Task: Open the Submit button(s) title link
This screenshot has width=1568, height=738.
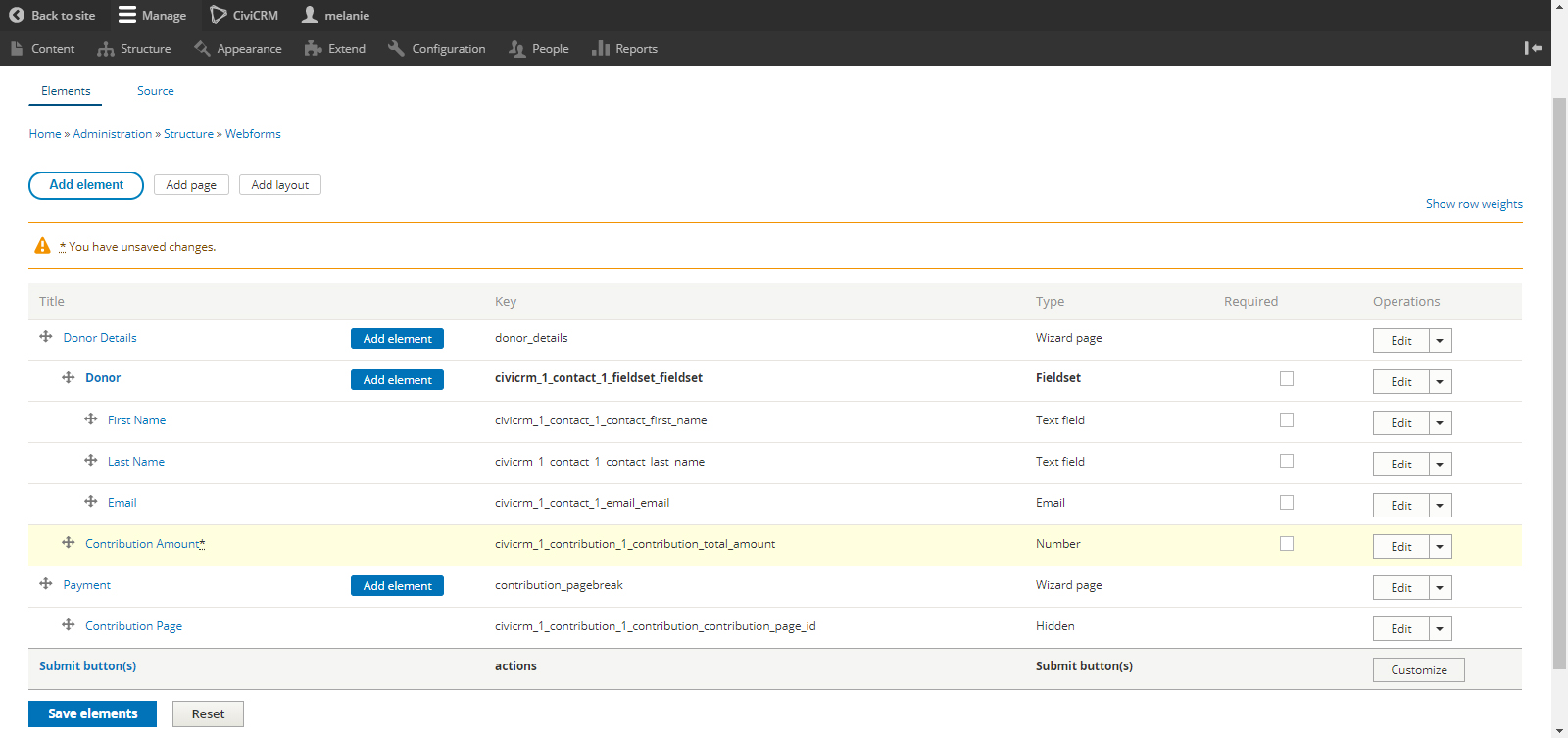Action: (87, 665)
